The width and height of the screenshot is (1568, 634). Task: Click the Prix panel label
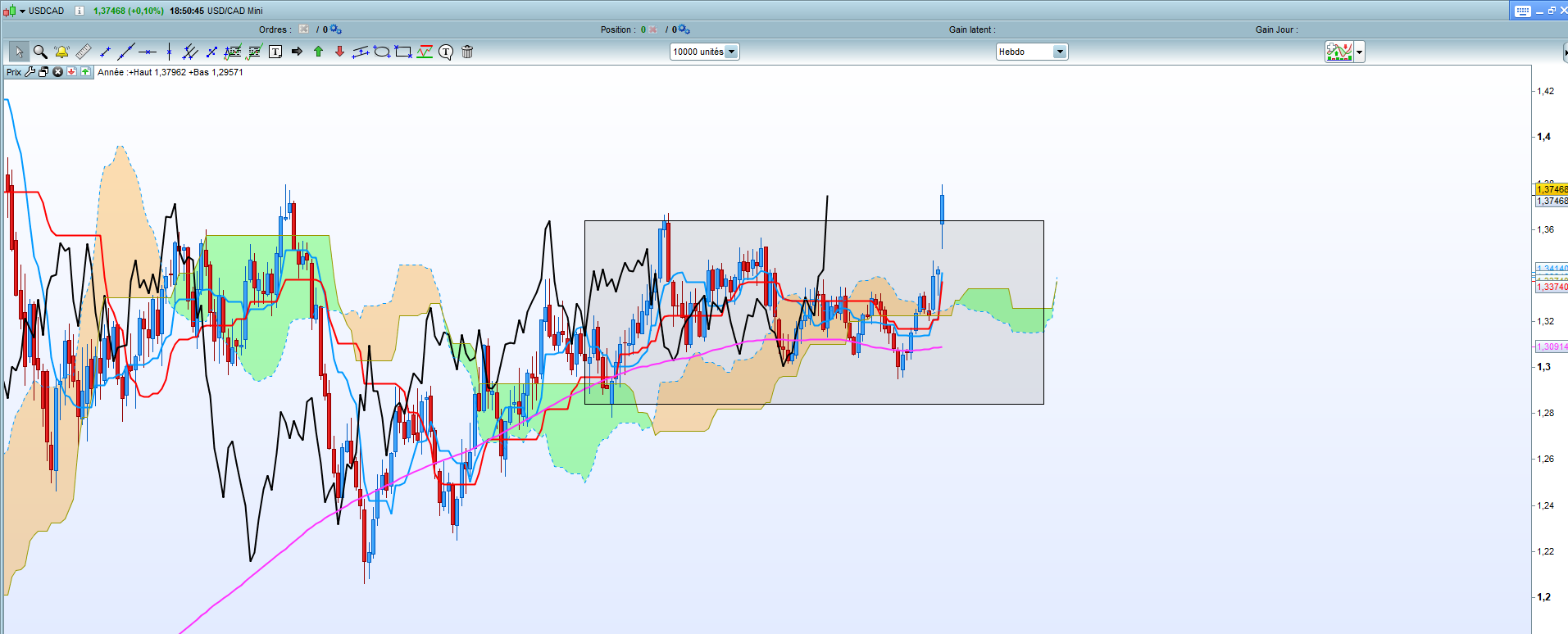point(14,72)
